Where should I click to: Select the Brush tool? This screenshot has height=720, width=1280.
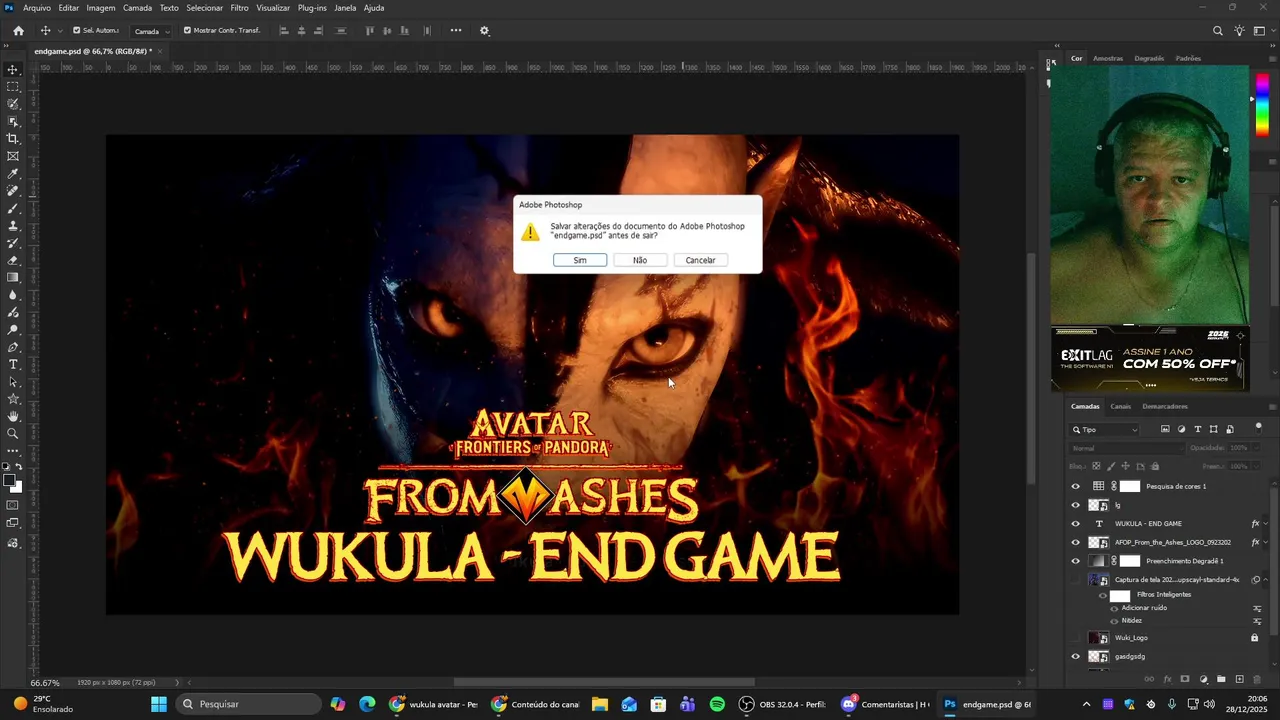(x=13, y=208)
